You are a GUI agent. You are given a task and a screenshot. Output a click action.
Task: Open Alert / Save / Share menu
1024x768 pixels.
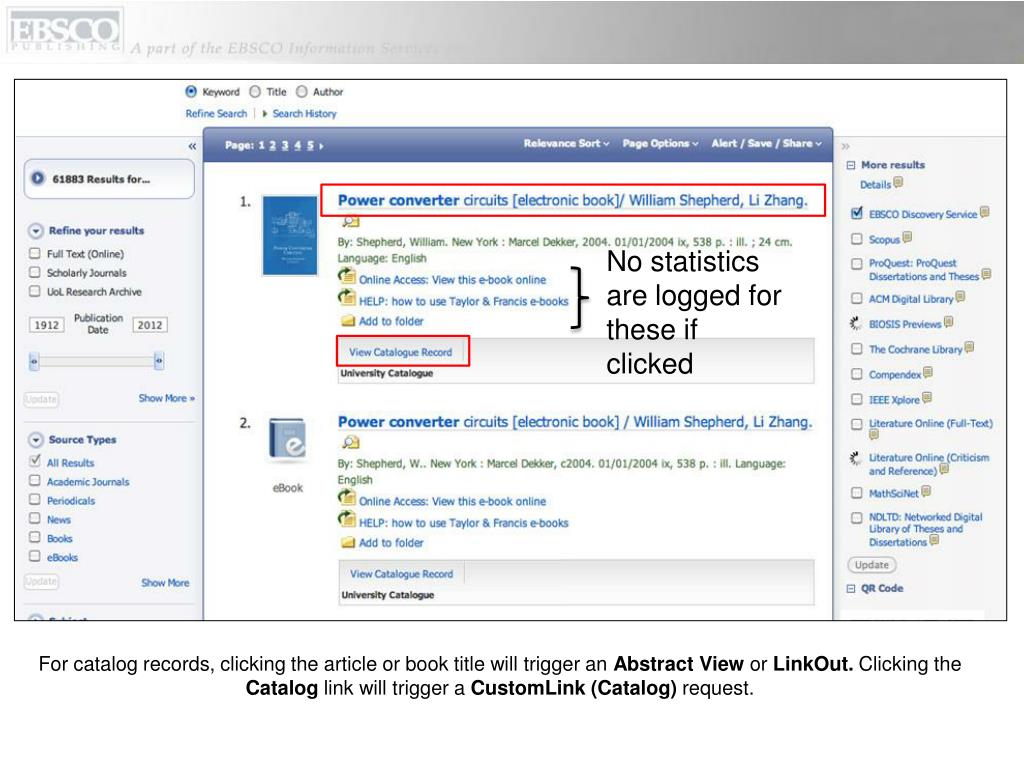click(x=767, y=143)
